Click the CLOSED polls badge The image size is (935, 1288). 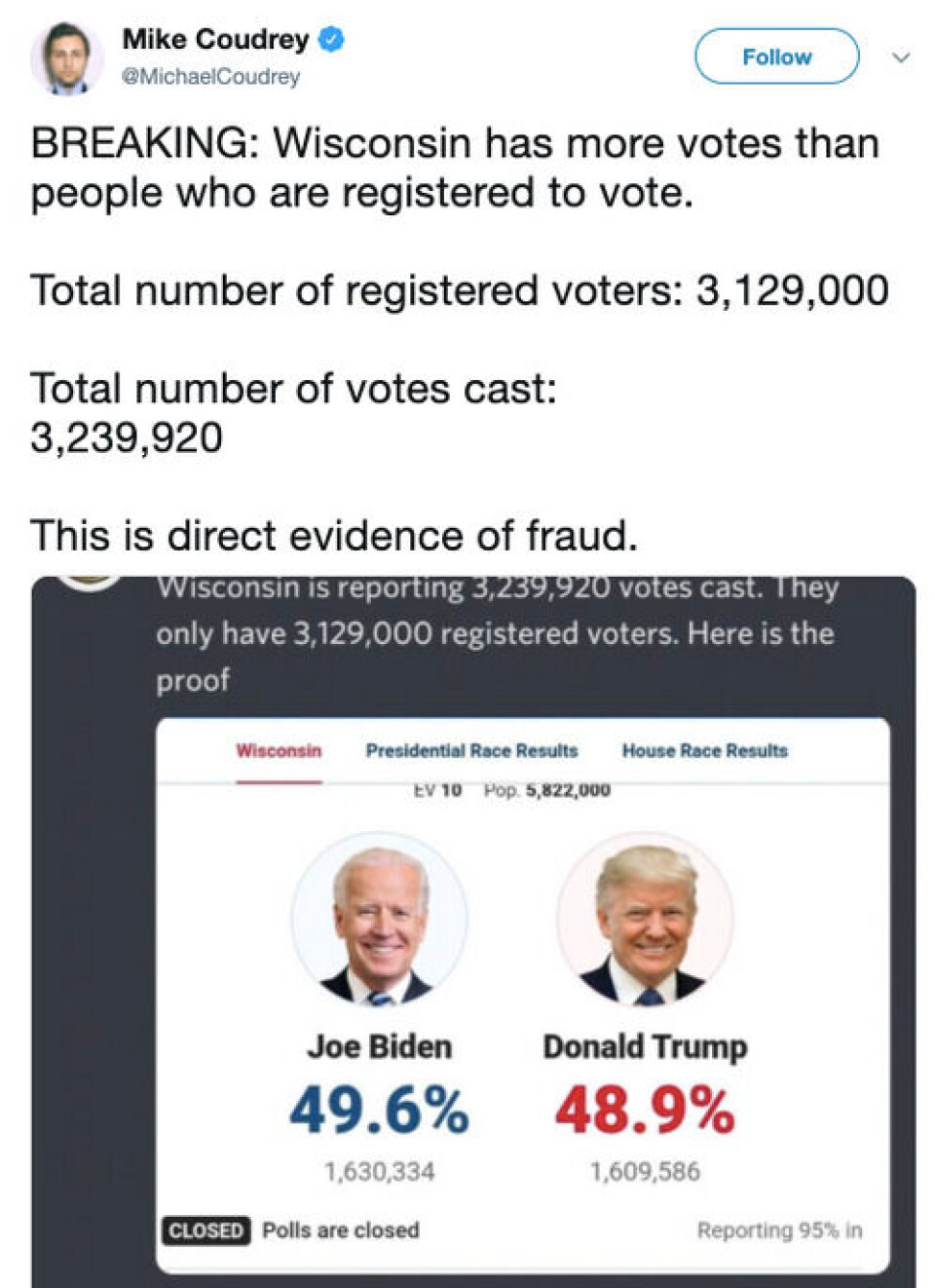(x=206, y=1231)
